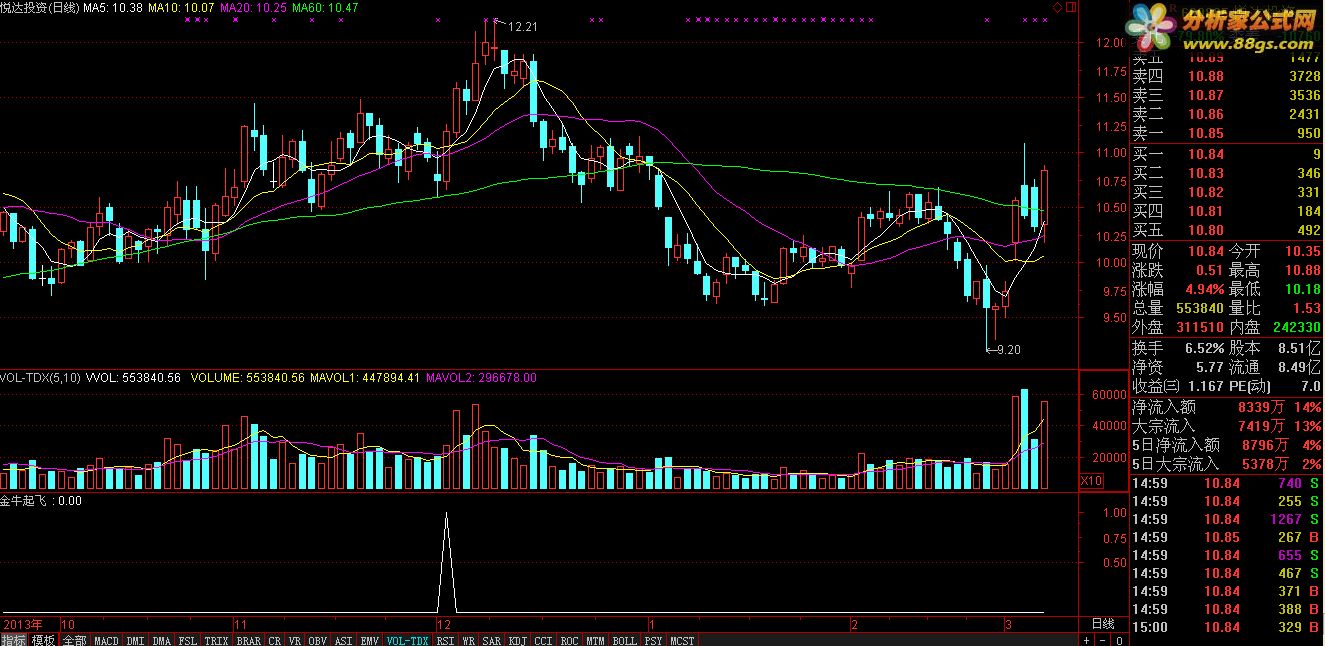Switch to the BOLL indicator tab
The image size is (1325, 646).
click(x=623, y=639)
